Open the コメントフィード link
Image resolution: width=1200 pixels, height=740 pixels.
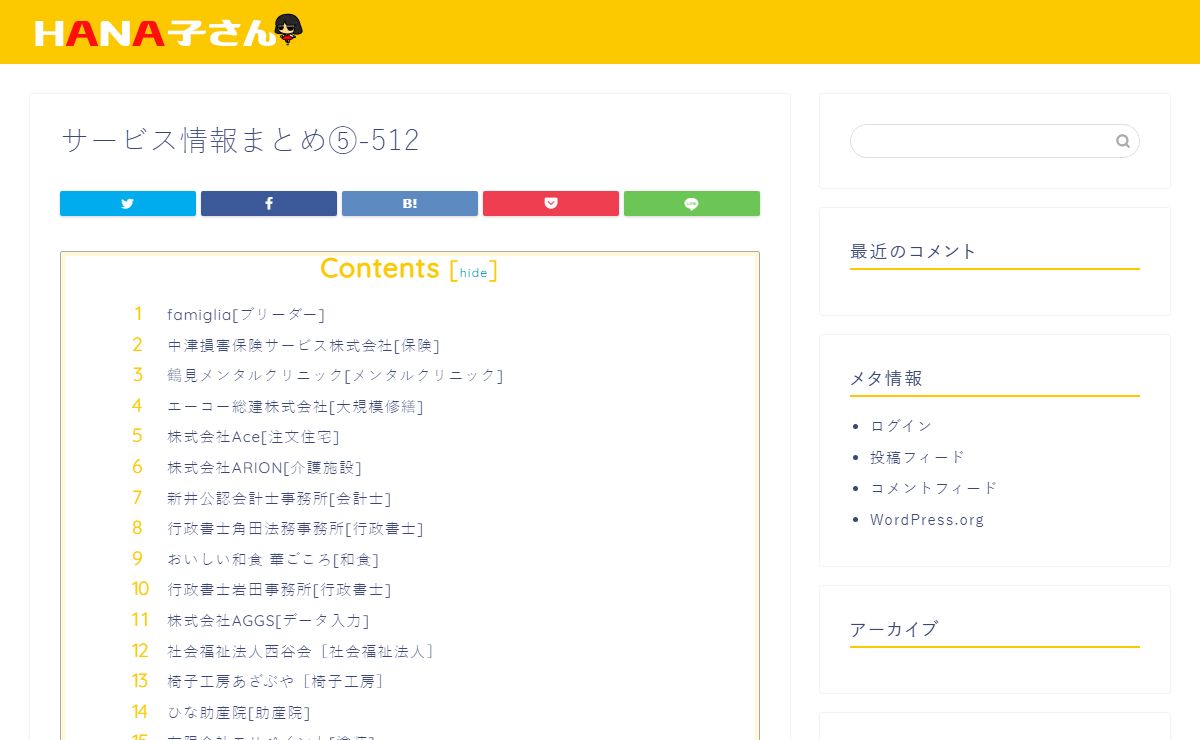click(934, 488)
